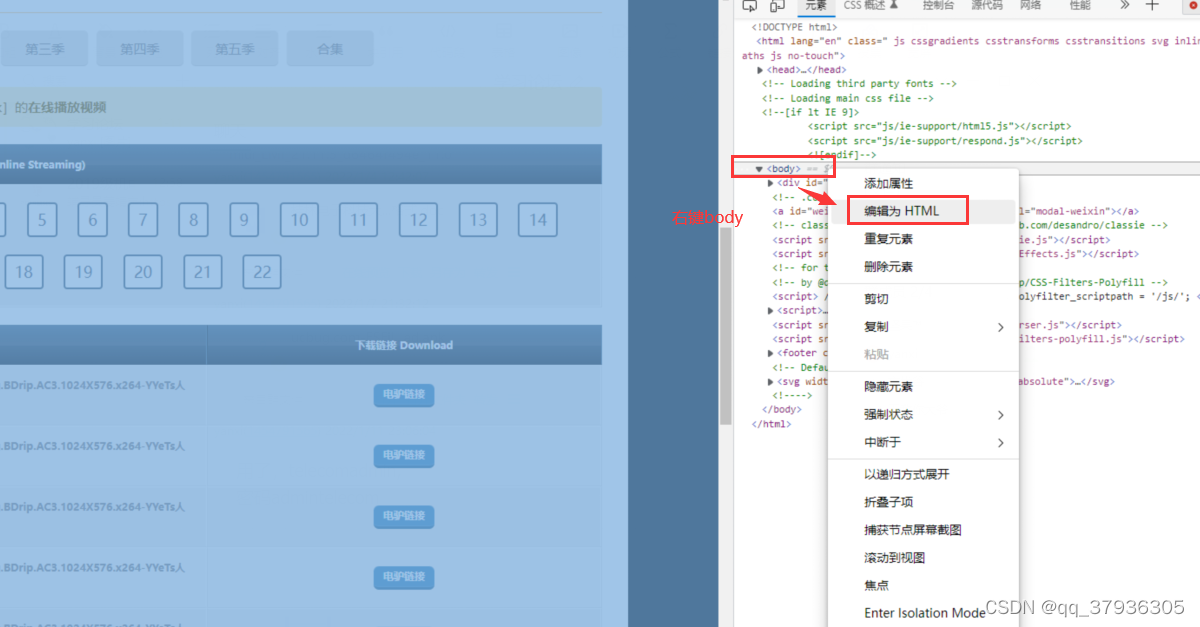Select the respond.js script line
The image size is (1200, 627).
click(x=945, y=141)
